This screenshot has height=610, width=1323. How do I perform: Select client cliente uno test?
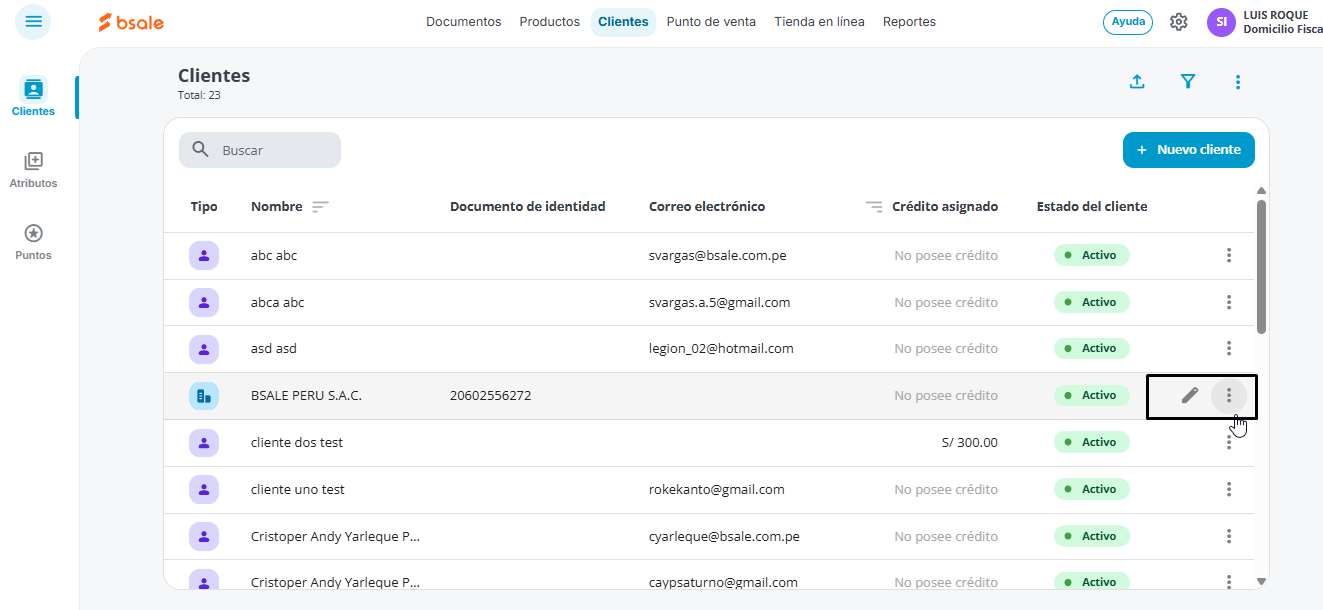pos(298,489)
